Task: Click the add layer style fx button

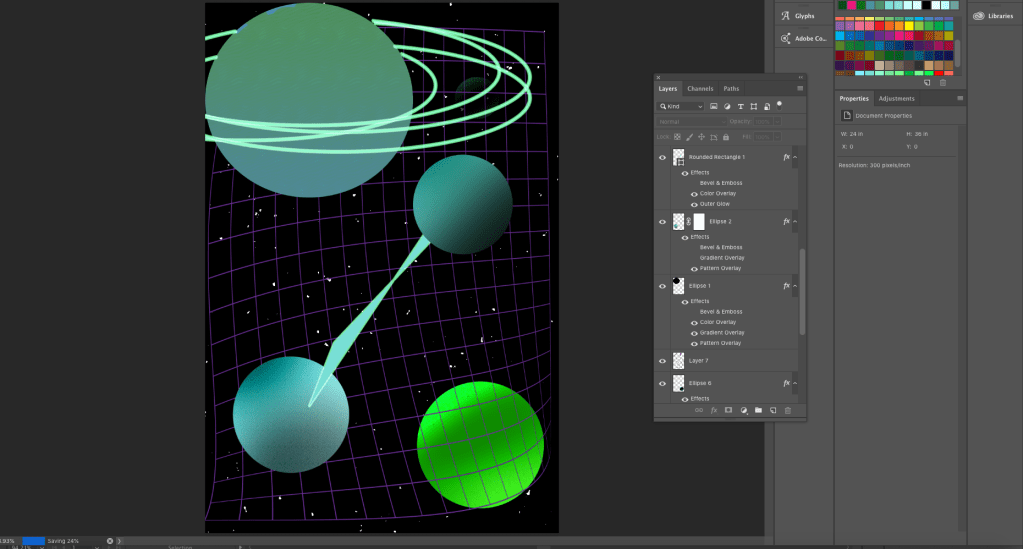Action: [x=714, y=410]
